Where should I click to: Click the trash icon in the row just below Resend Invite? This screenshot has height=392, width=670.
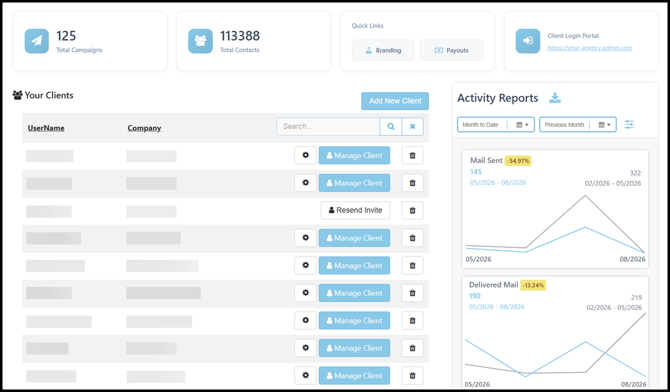click(412, 238)
